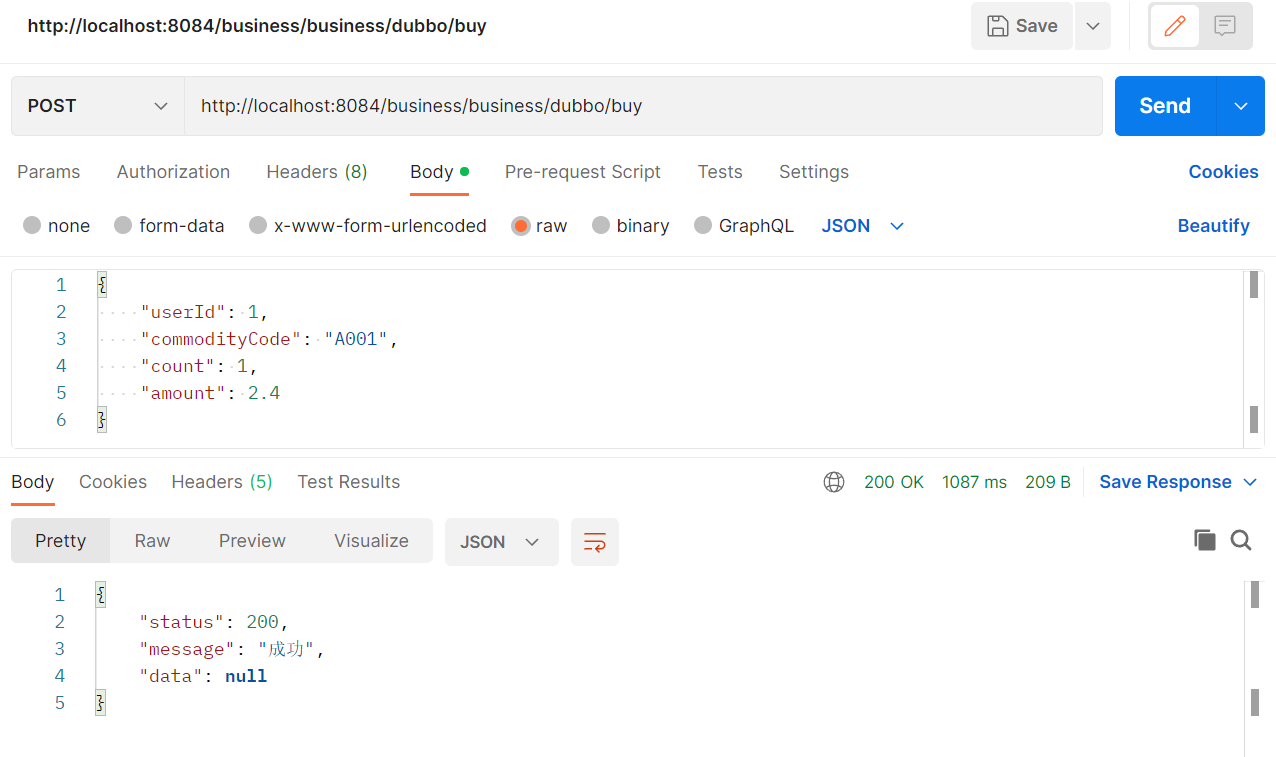
Task: Open the Tests tab
Action: 720,172
